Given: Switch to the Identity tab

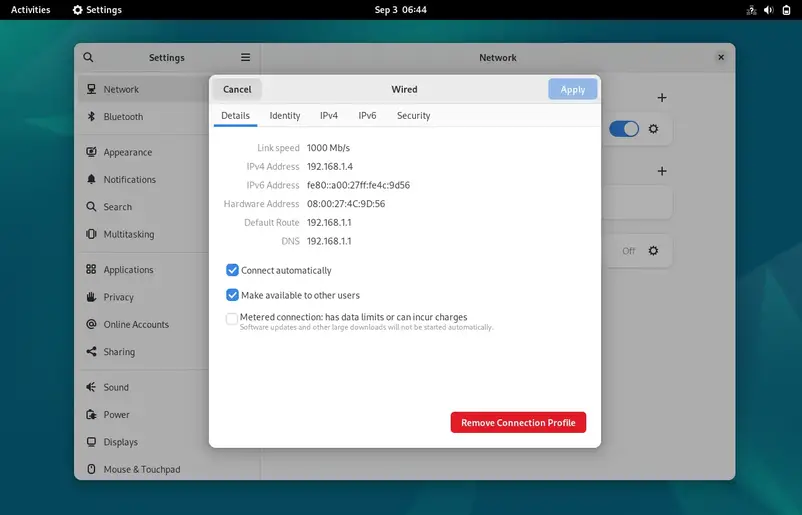Looking at the screenshot, I should [x=285, y=116].
